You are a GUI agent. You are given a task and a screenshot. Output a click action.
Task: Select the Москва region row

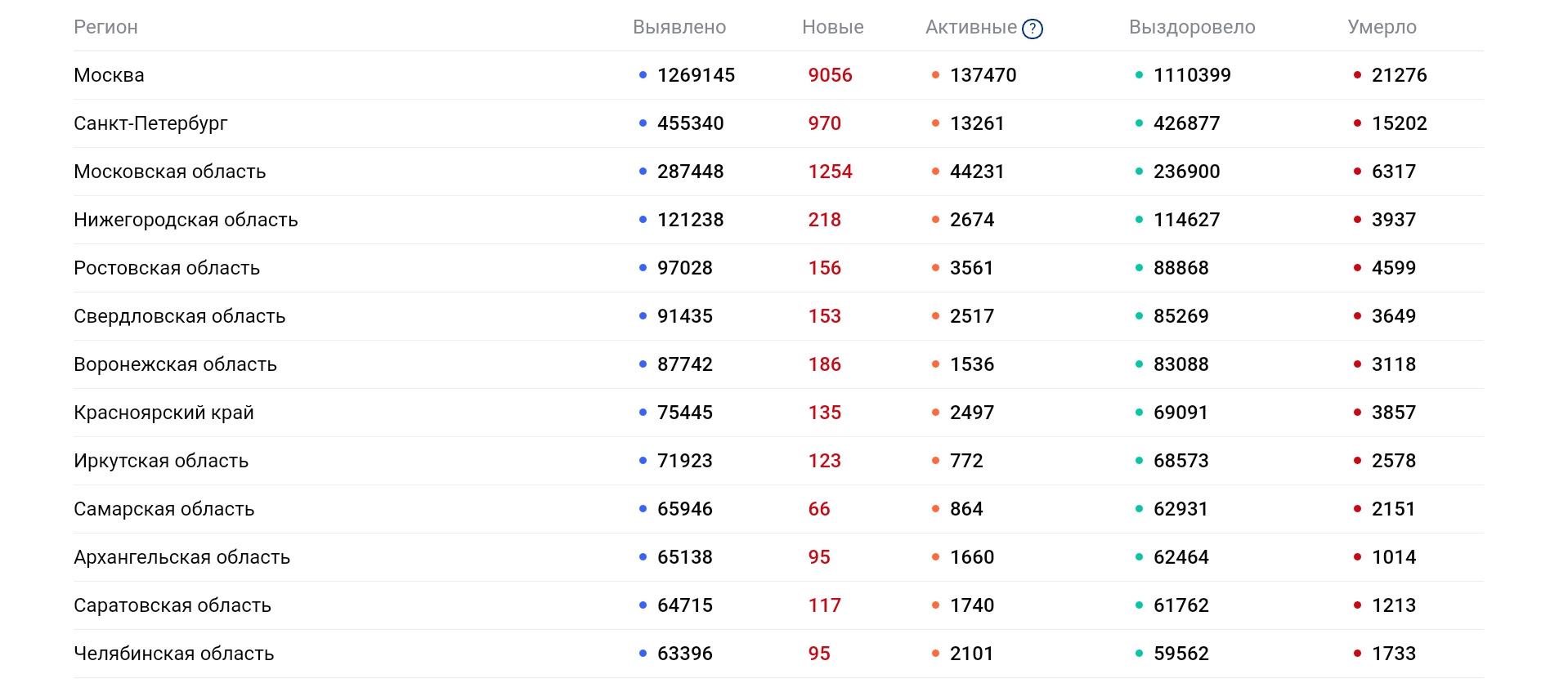(778, 75)
